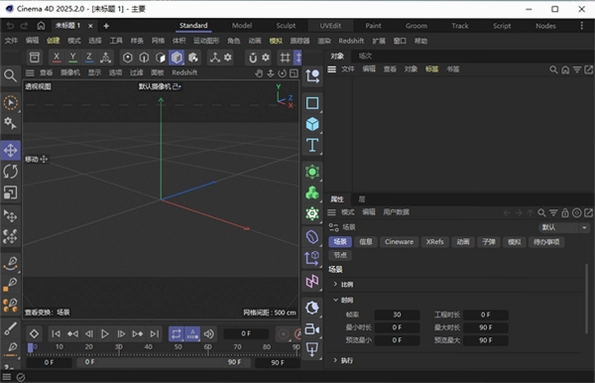Click the 节点 button
This screenshot has height=383, width=595.
(340, 255)
